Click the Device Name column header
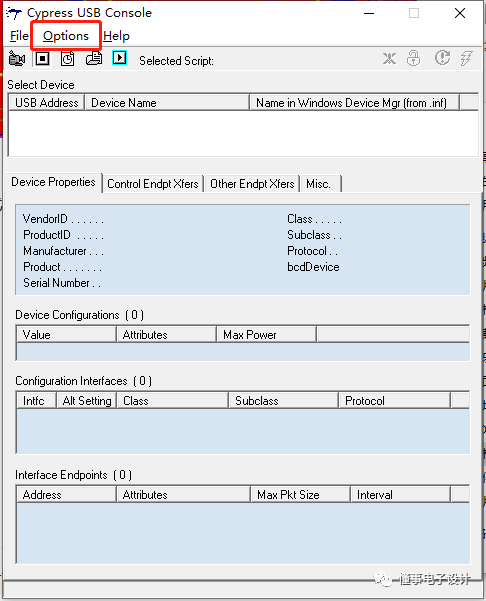Screen dimensions: 486x601 pyautogui.click(x=167, y=103)
